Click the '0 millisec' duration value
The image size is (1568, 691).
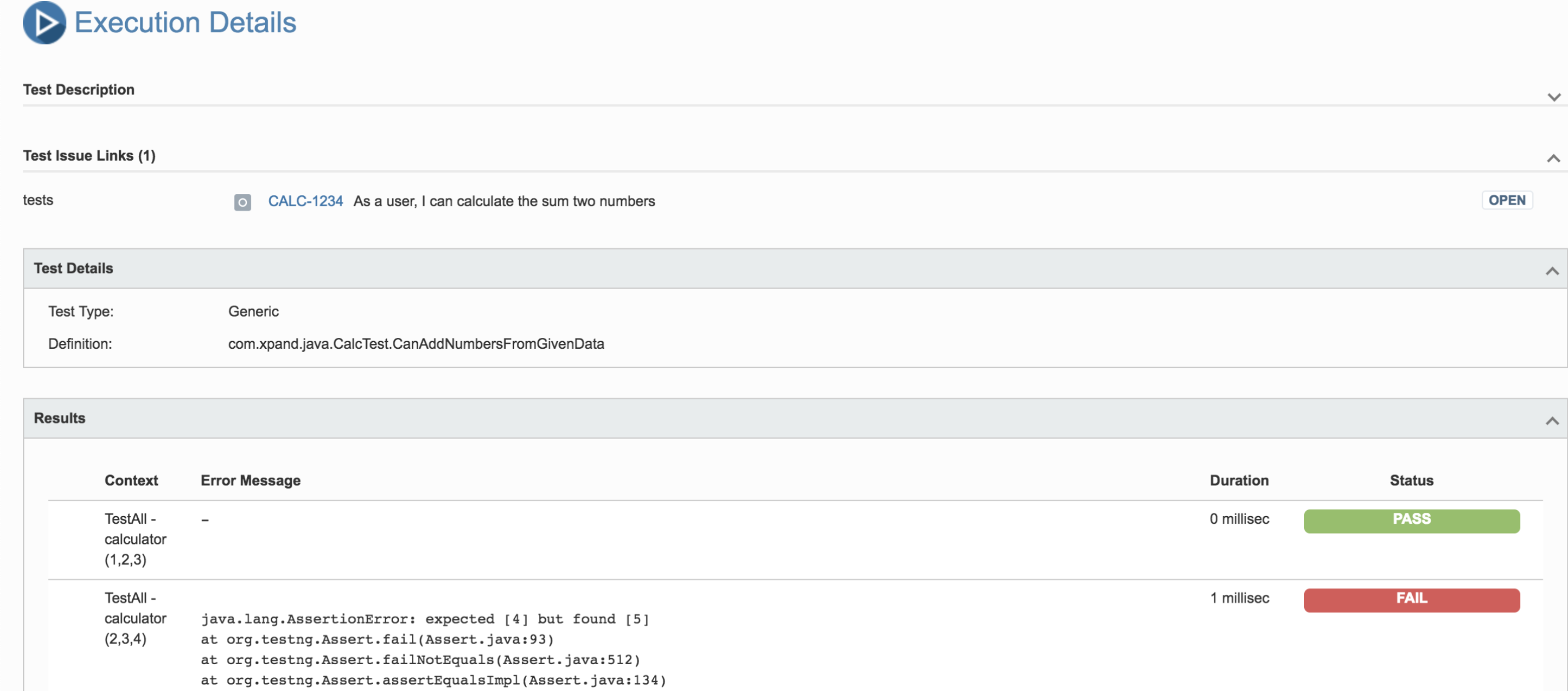point(1239,519)
